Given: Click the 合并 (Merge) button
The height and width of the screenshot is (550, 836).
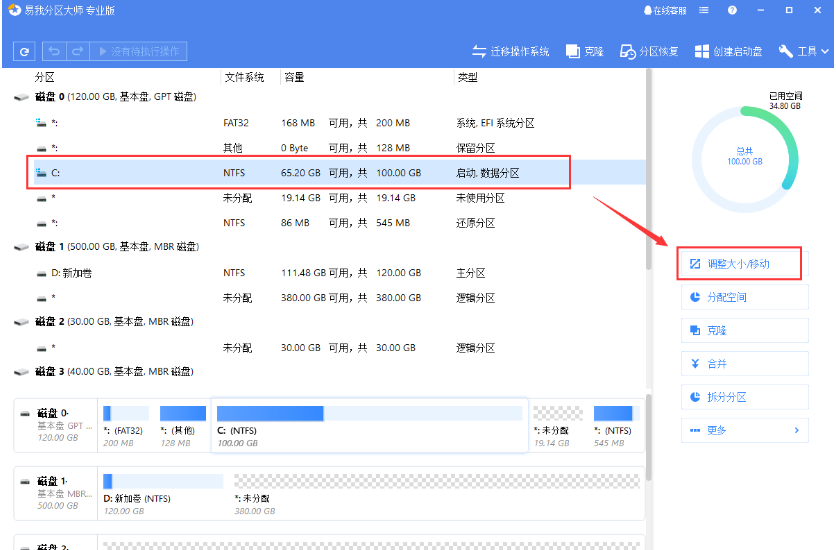Looking at the screenshot, I should tap(744, 364).
